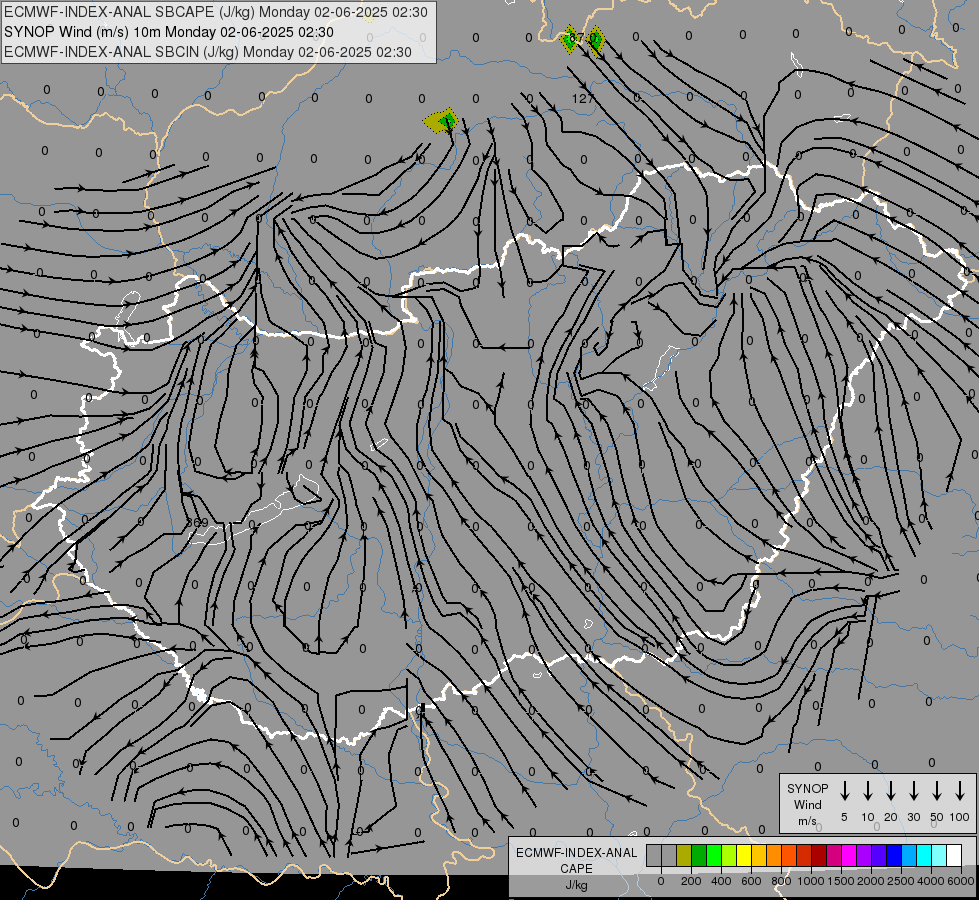Click the 1000 tick label on CAPE scale

[x=811, y=881]
